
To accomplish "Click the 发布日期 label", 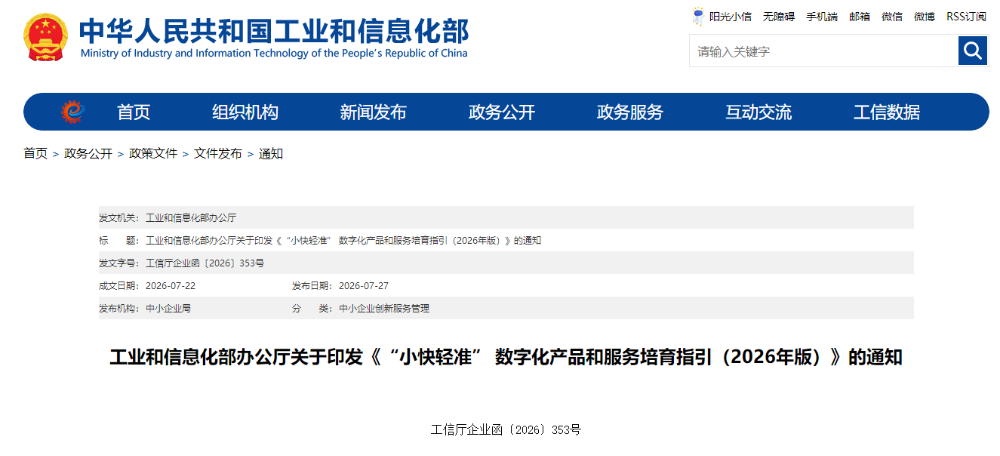I will (x=312, y=286).
